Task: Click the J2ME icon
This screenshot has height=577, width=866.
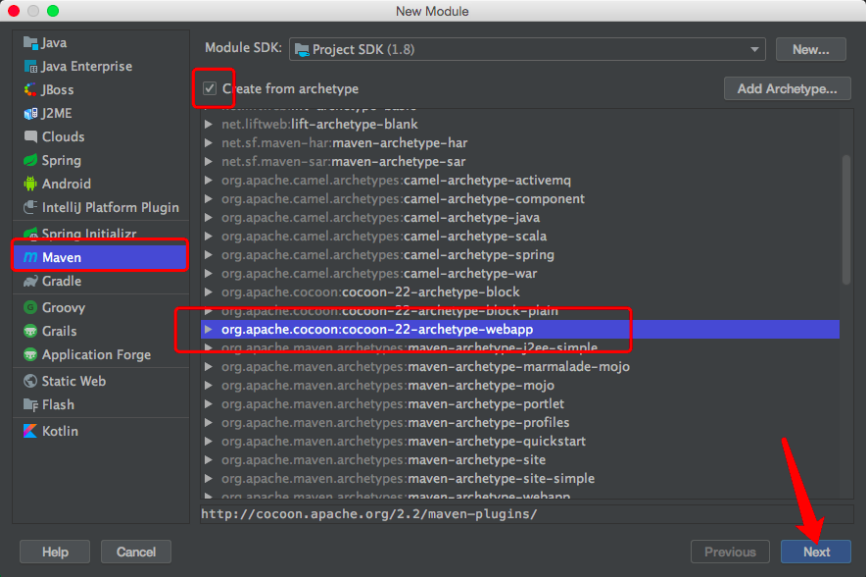Action: [x=30, y=113]
